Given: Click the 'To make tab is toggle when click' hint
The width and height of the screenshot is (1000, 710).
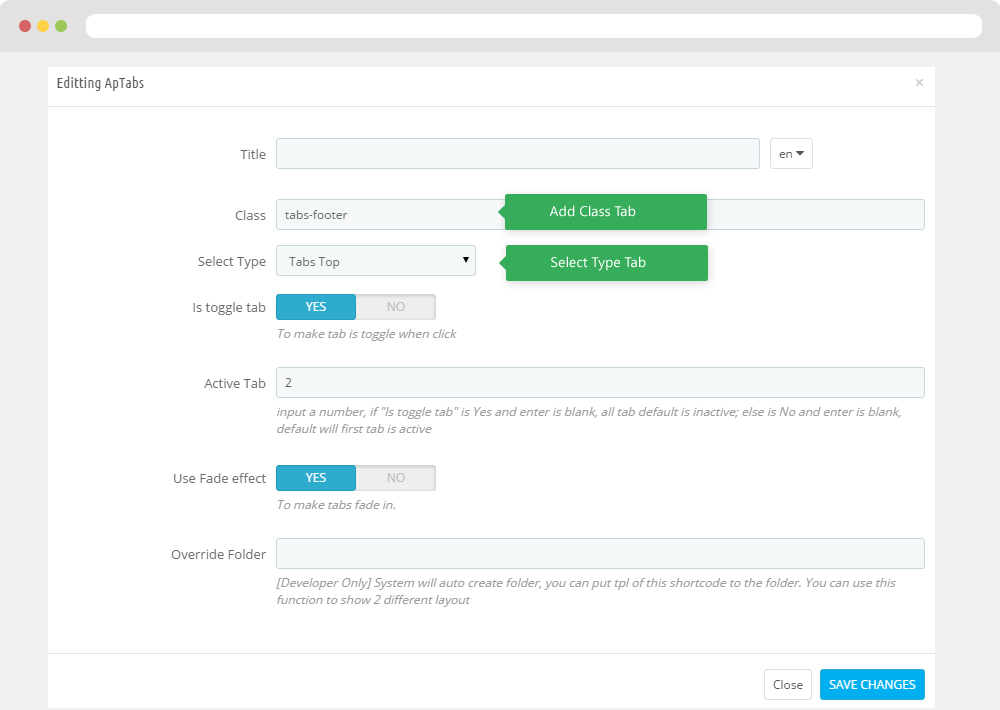Looking at the screenshot, I should [x=366, y=334].
